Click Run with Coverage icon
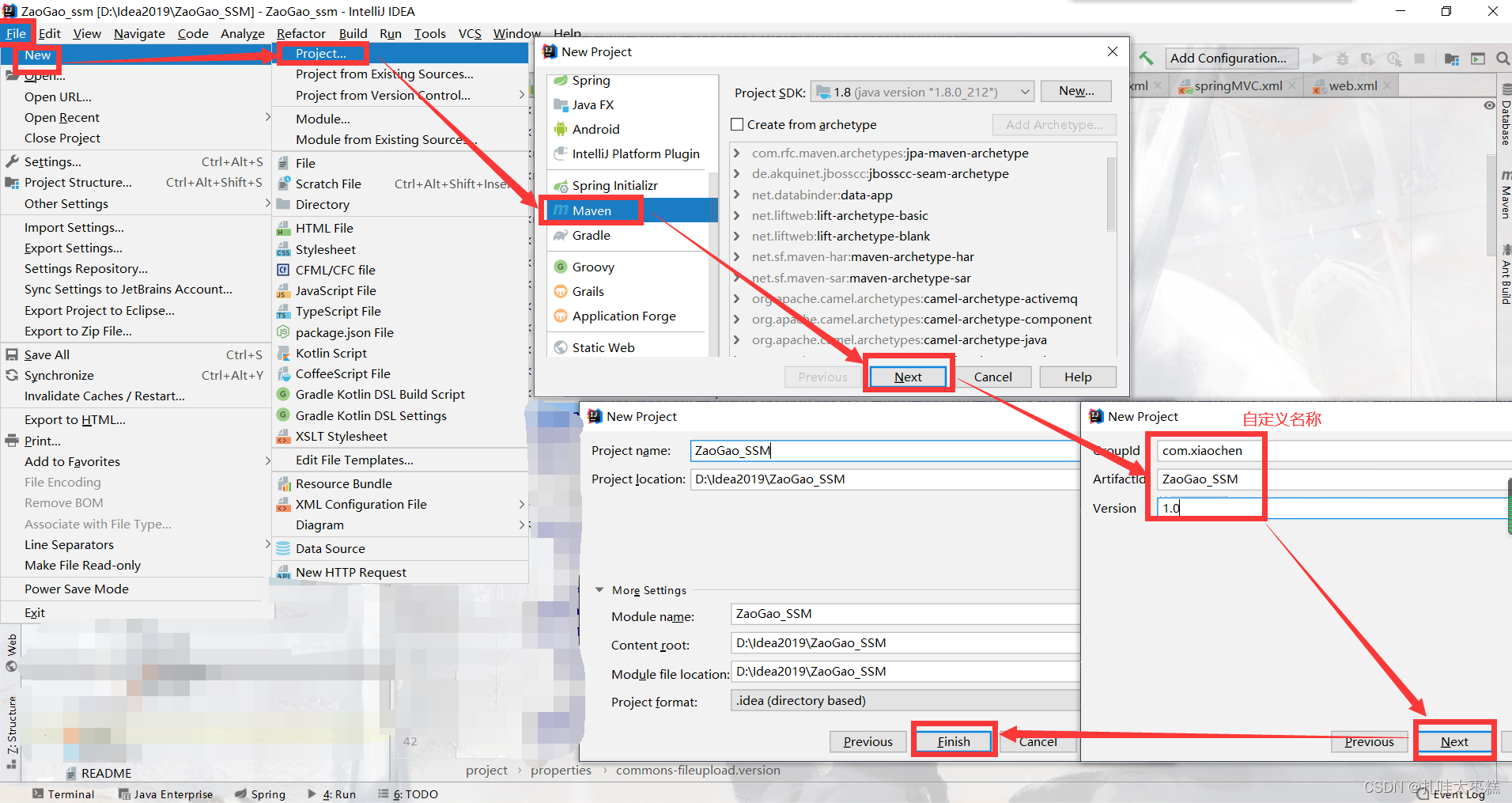This screenshot has height=803, width=1512. pyautogui.click(x=1367, y=59)
